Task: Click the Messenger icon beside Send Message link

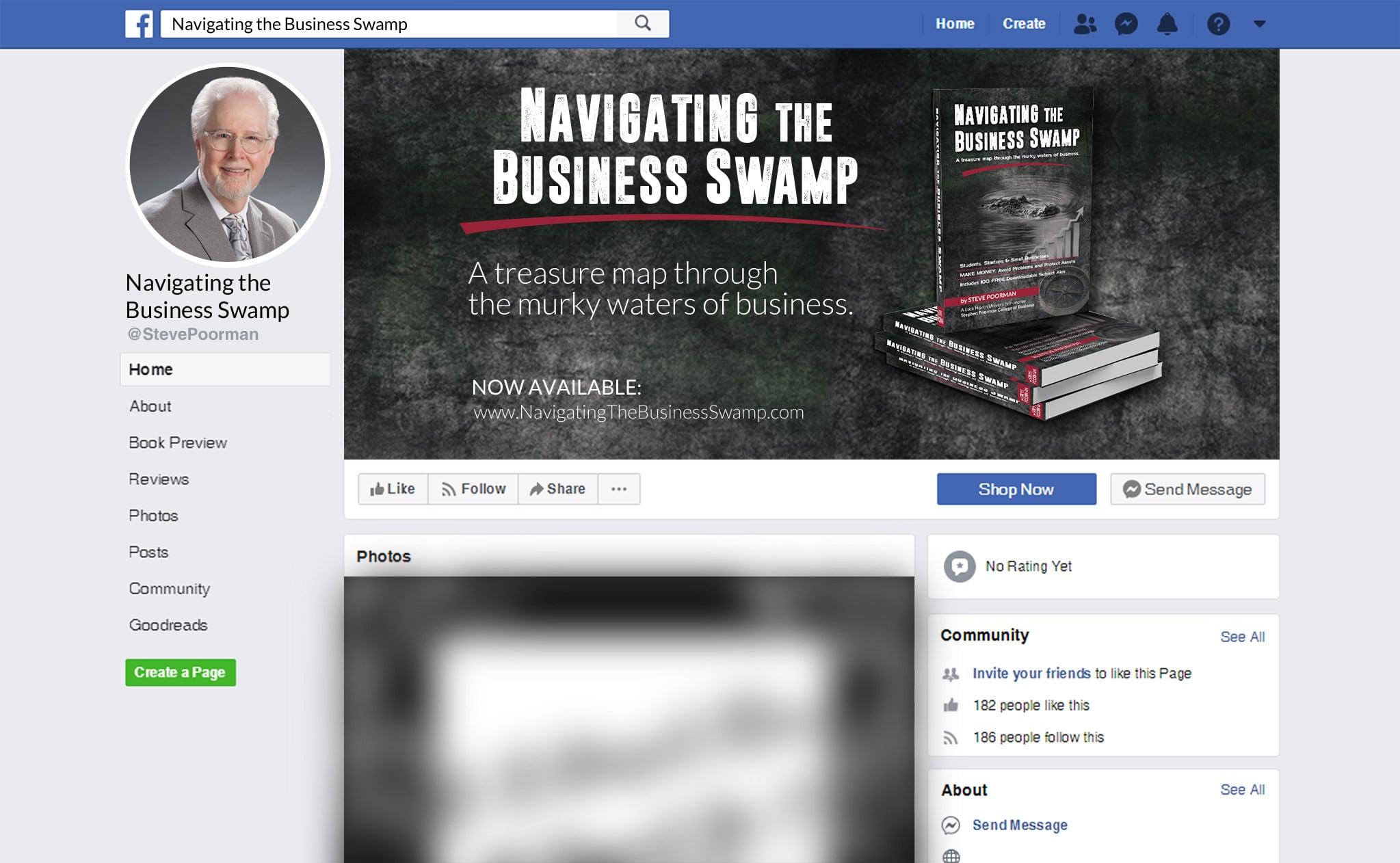Action: click(x=951, y=825)
